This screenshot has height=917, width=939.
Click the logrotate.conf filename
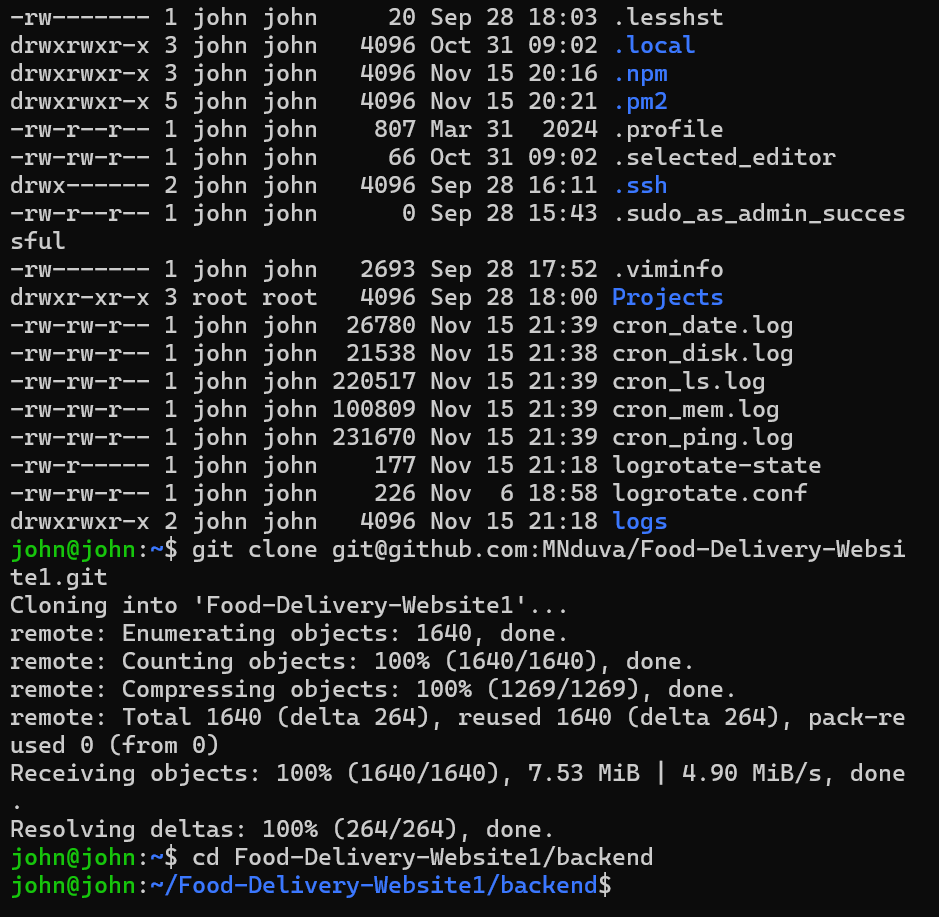point(709,493)
